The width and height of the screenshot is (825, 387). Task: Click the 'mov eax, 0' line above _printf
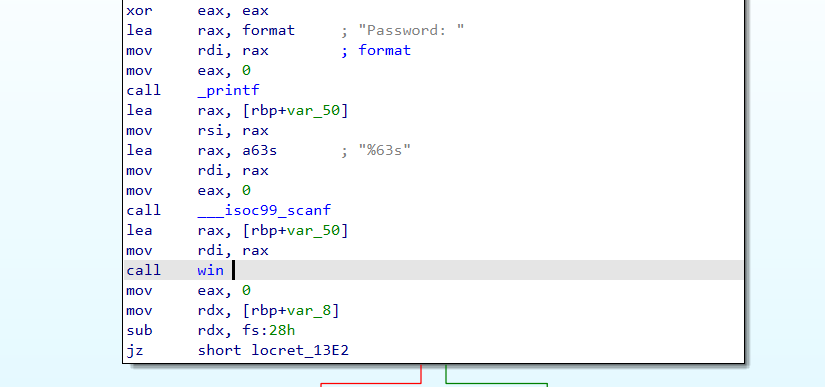point(188,70)
